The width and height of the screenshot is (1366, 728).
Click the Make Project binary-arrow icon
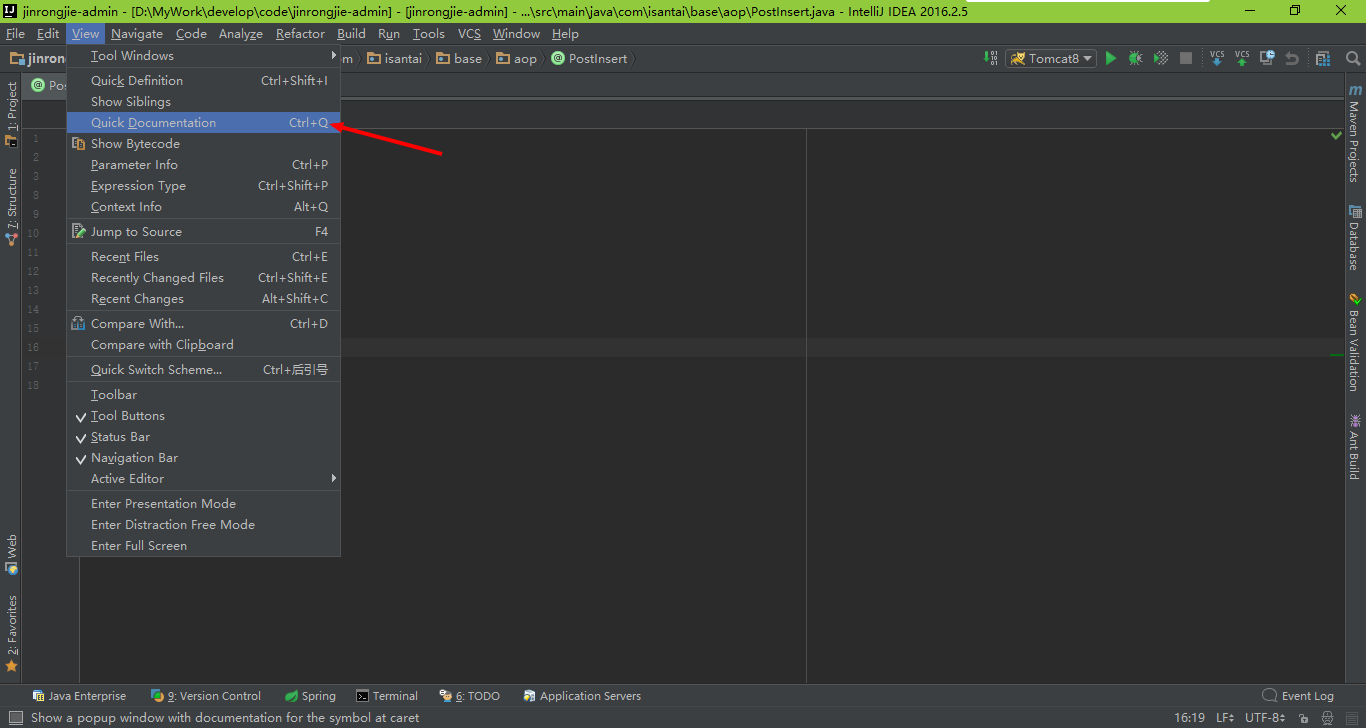[x=990, y=59]
